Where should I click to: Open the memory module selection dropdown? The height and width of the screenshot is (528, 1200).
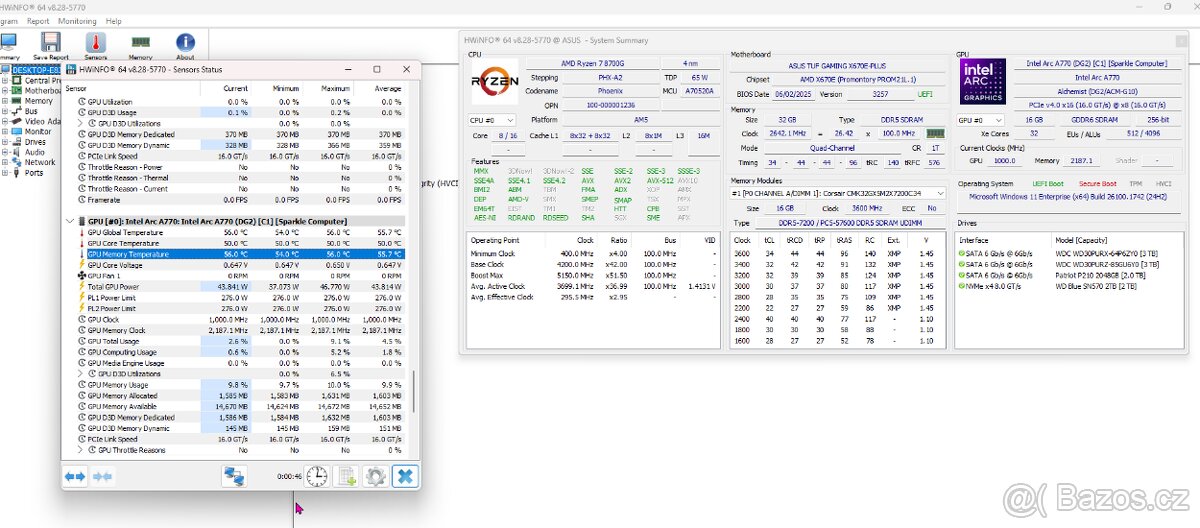point(838,192)
